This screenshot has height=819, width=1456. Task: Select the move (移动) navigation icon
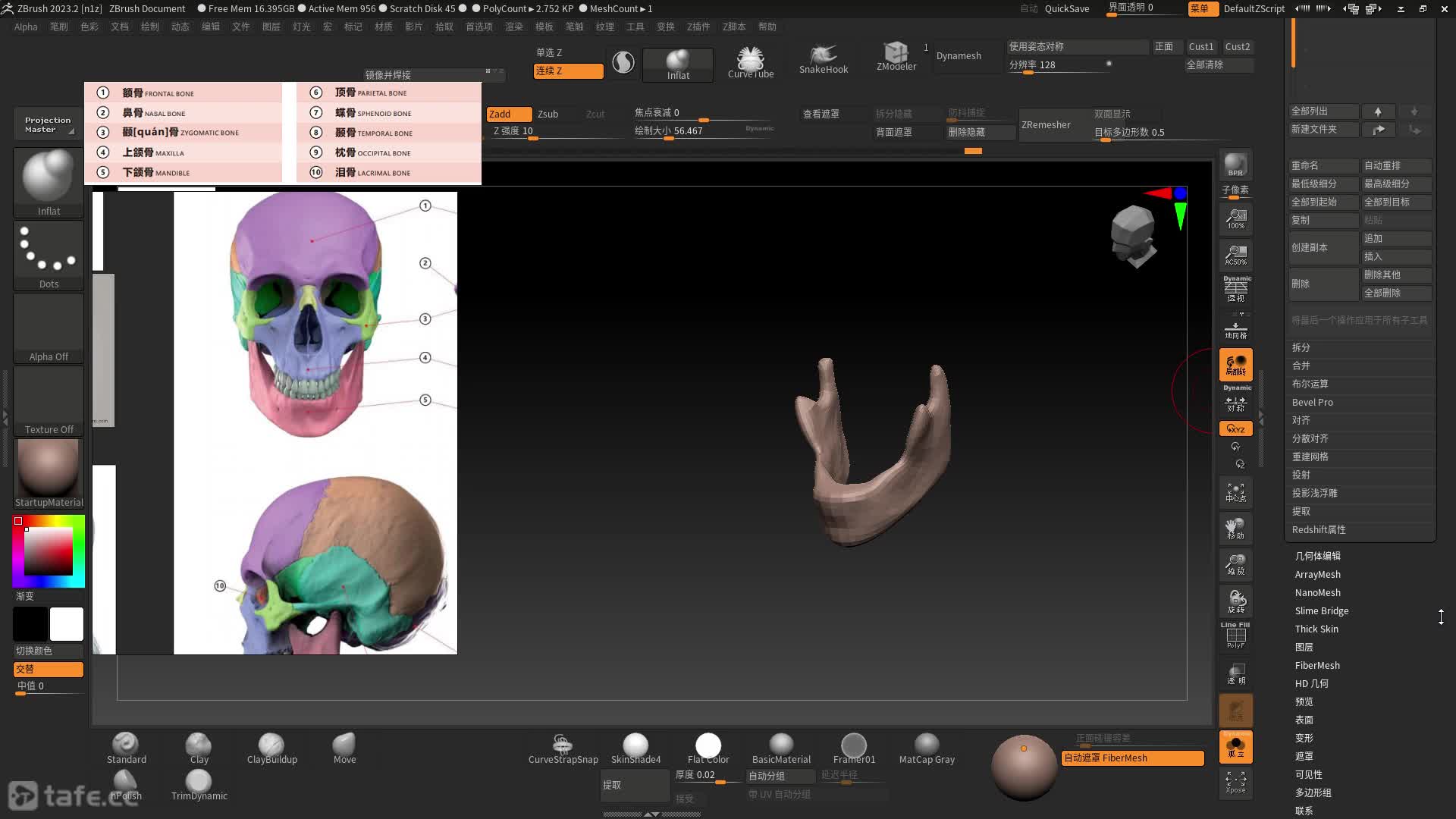(1235, 529)
